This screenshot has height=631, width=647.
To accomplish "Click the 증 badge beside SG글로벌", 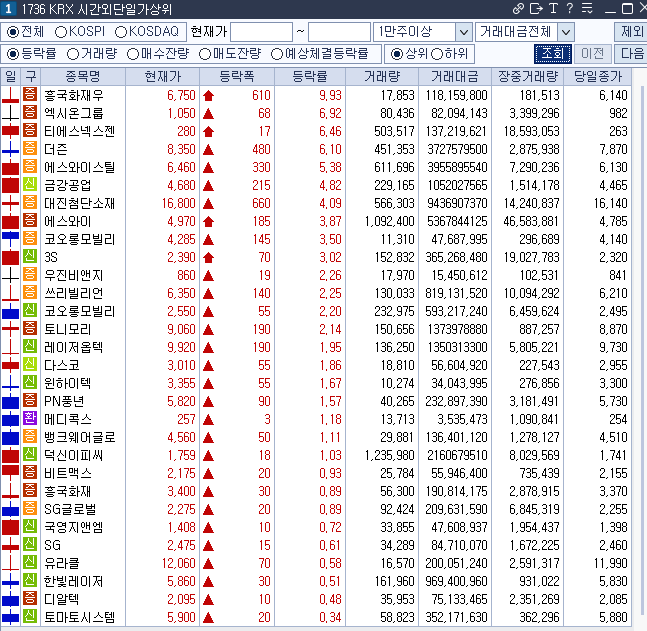I will click(30, 508).
